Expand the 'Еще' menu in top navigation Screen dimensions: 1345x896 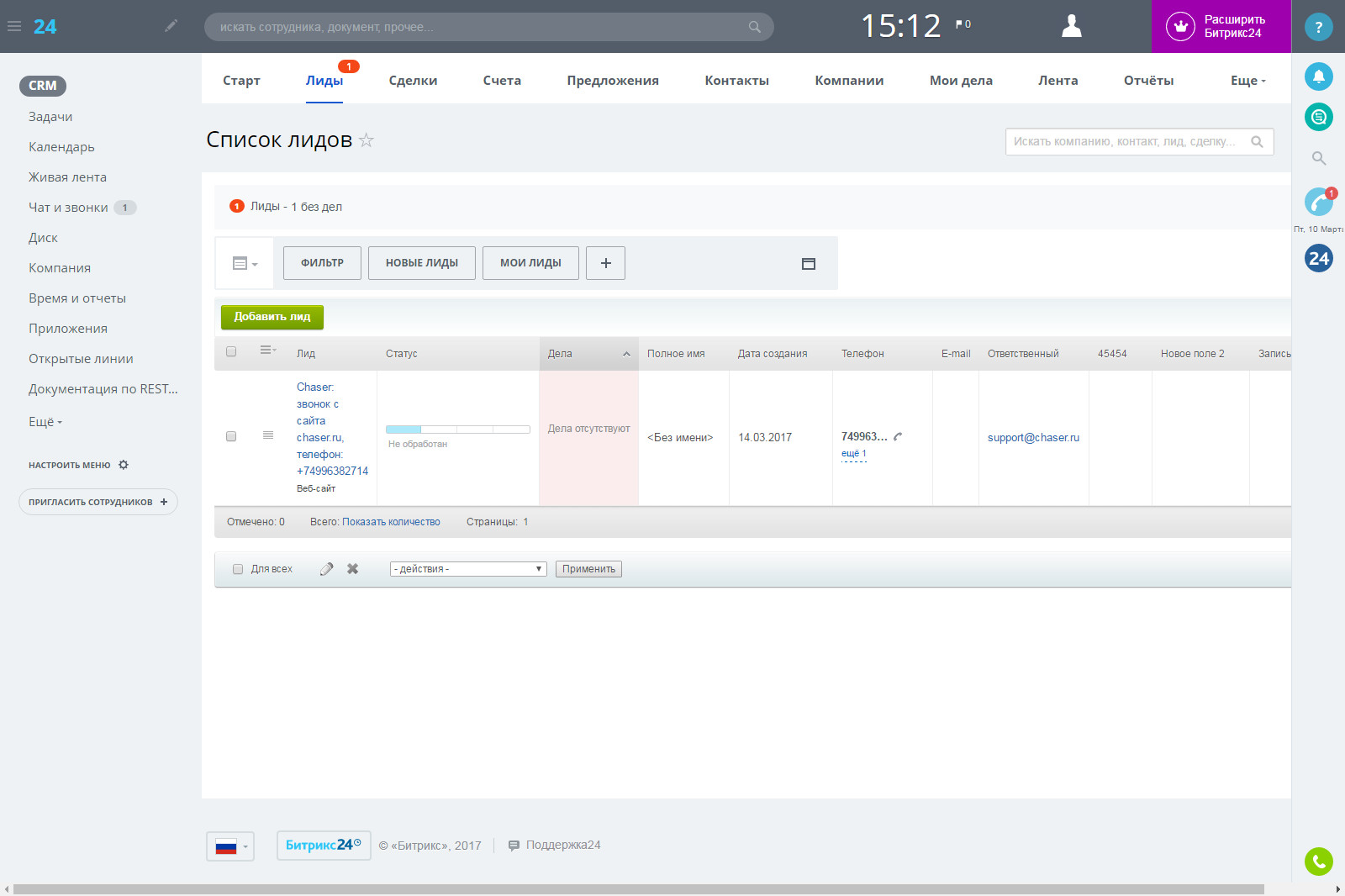pyautogui.click(x=1247, y=81)
